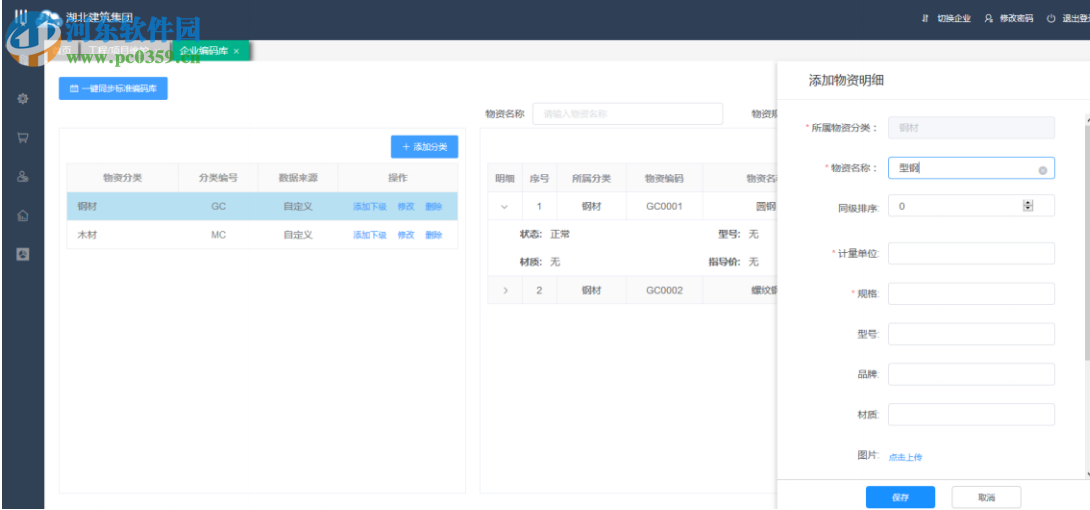Open the shopping cart sidebar module

[22, 138]
